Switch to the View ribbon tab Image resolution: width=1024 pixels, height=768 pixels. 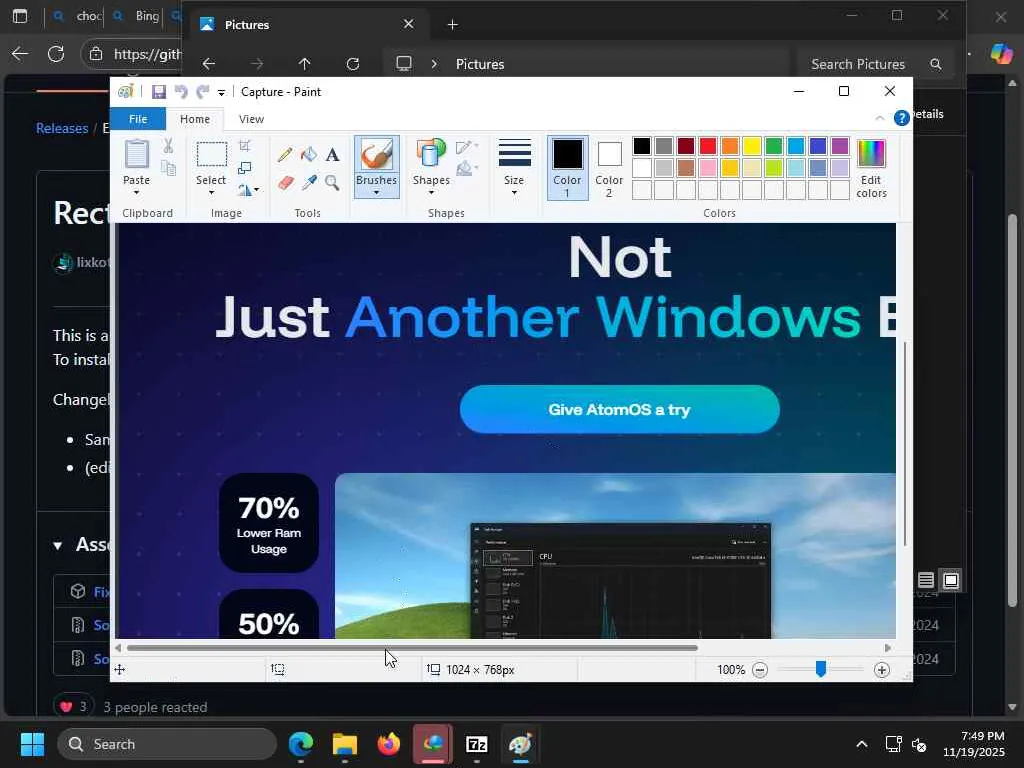click(x=251, y=119)
